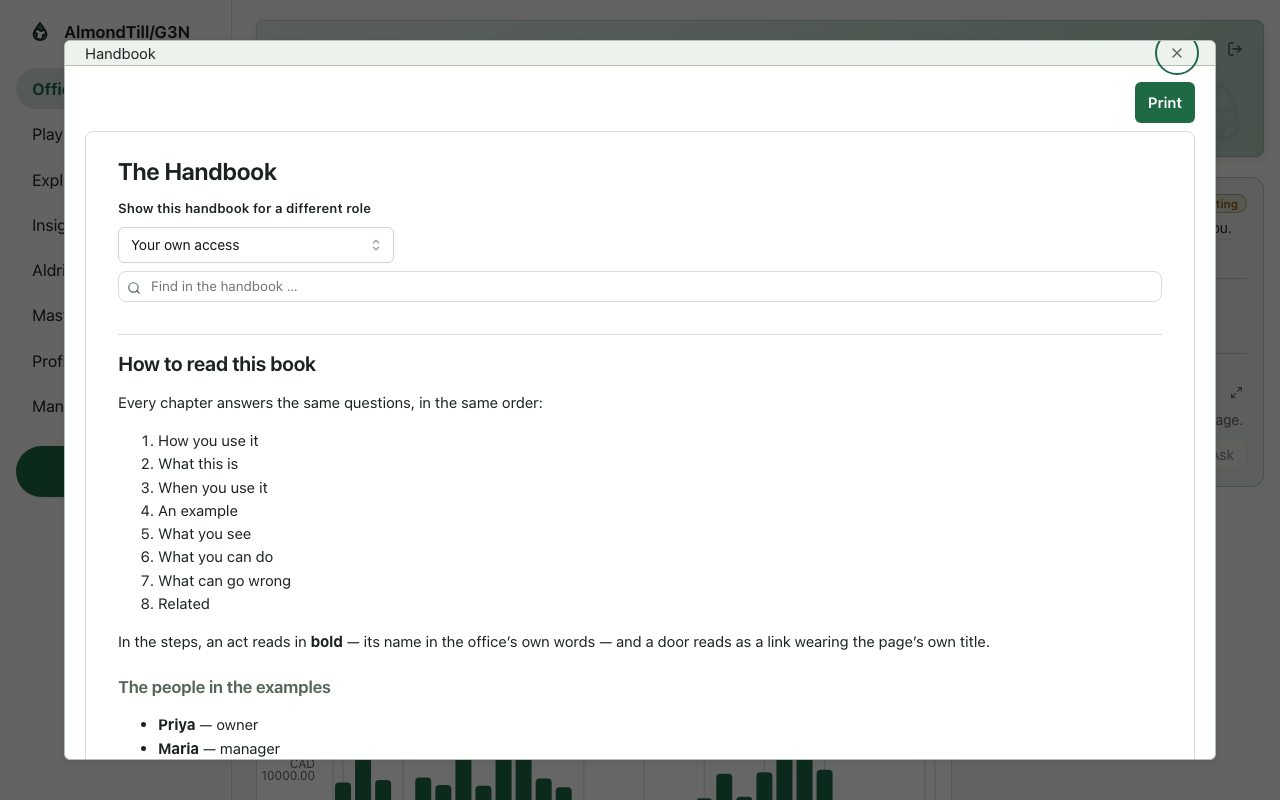Click the AlmondTill logo icon in the sidebar
Screen dimensions: 1280x800
tap(40, 32)
